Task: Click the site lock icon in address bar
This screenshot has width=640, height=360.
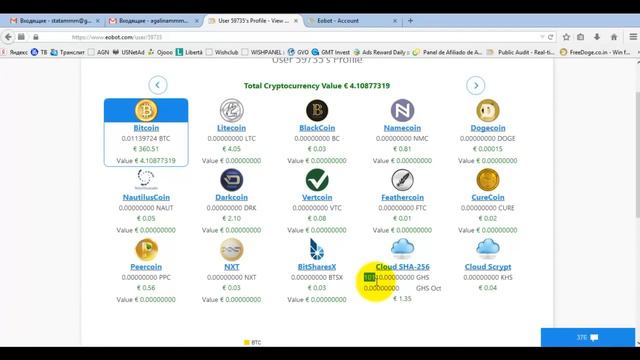Action: pyautogui.click(x=36, y=37)
